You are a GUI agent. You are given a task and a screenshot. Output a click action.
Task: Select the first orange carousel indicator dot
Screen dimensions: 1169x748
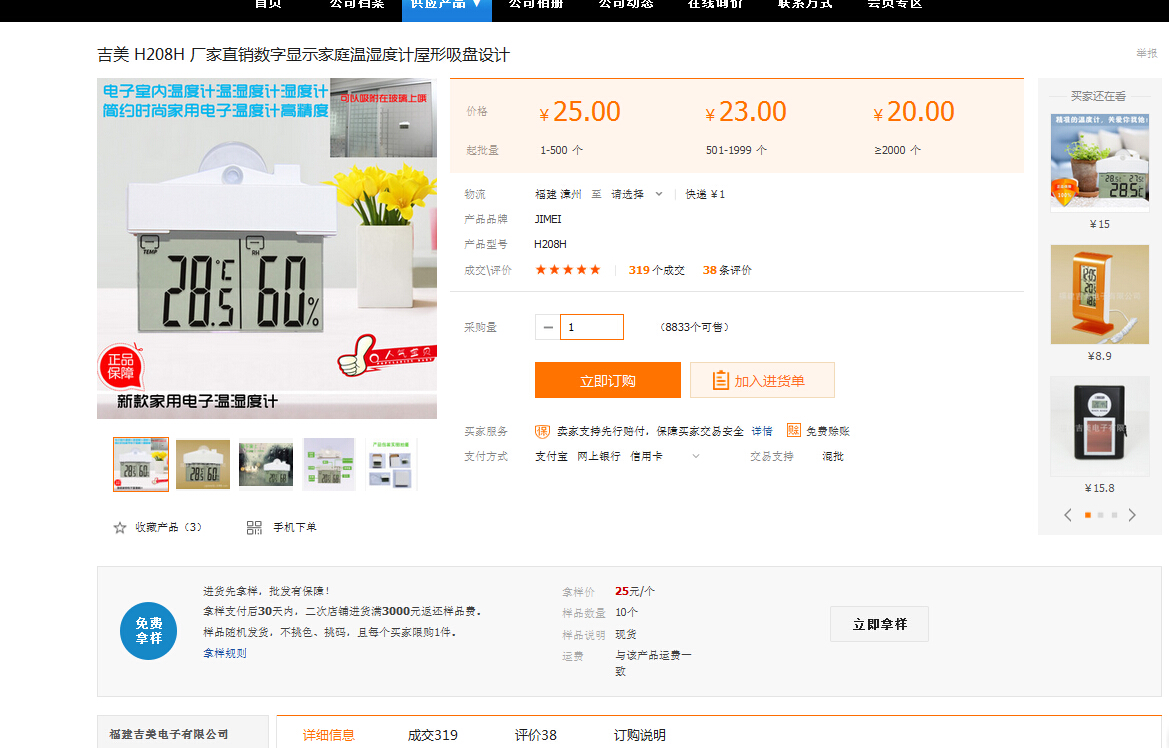[x=1087, y=515]
